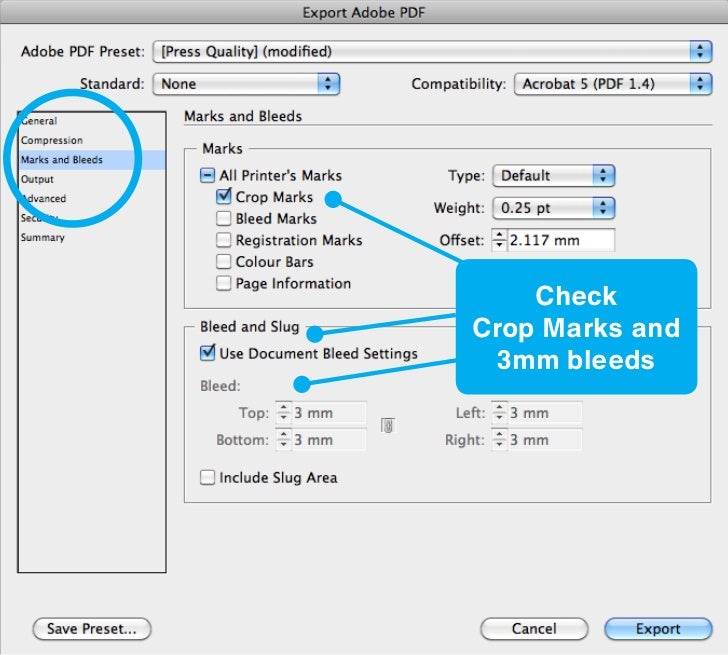Click the Right bleed stepper
This screenshot has height=655, width=728.
pos(499,440)
